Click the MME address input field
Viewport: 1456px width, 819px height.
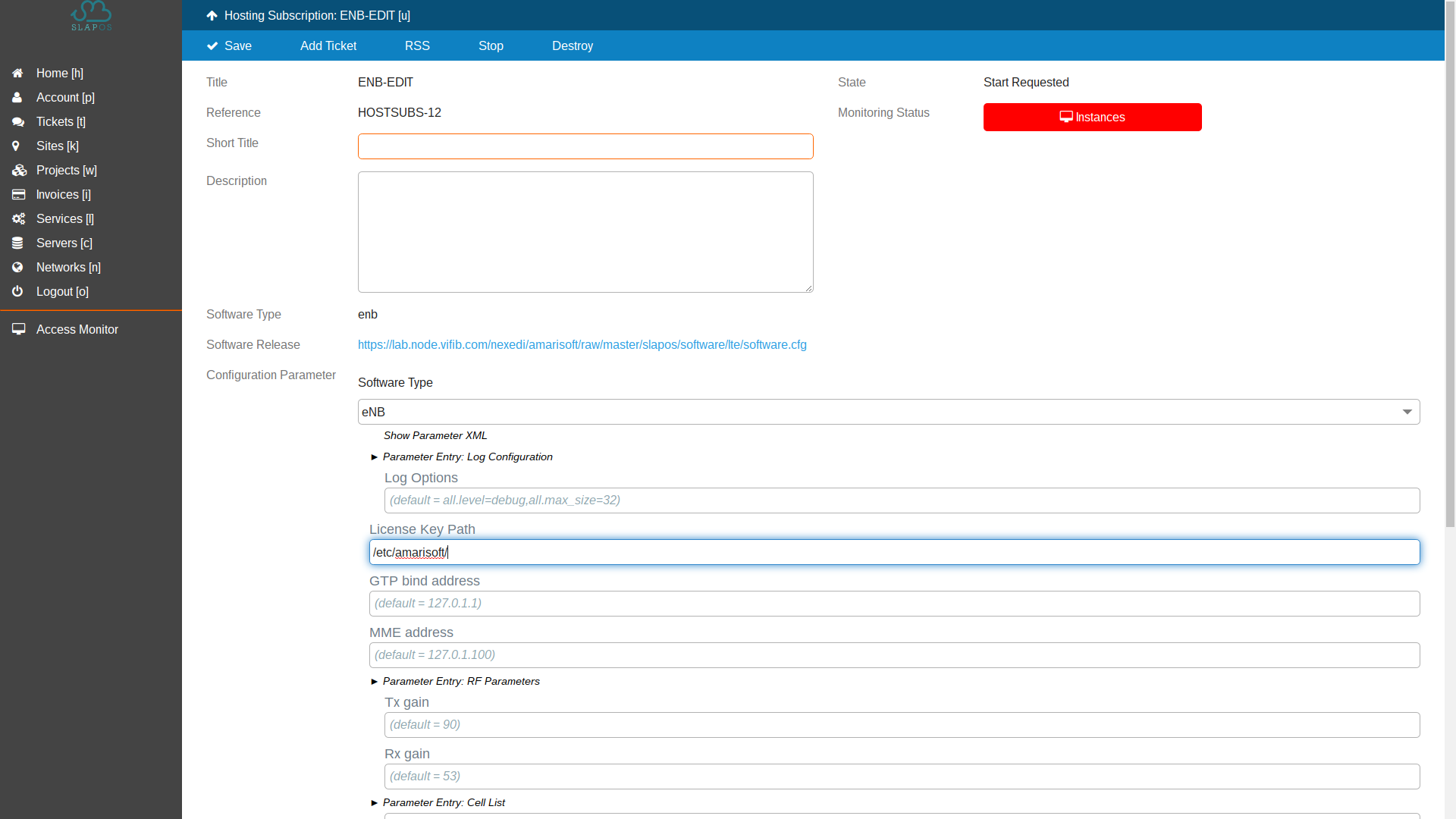coord(895,655)
